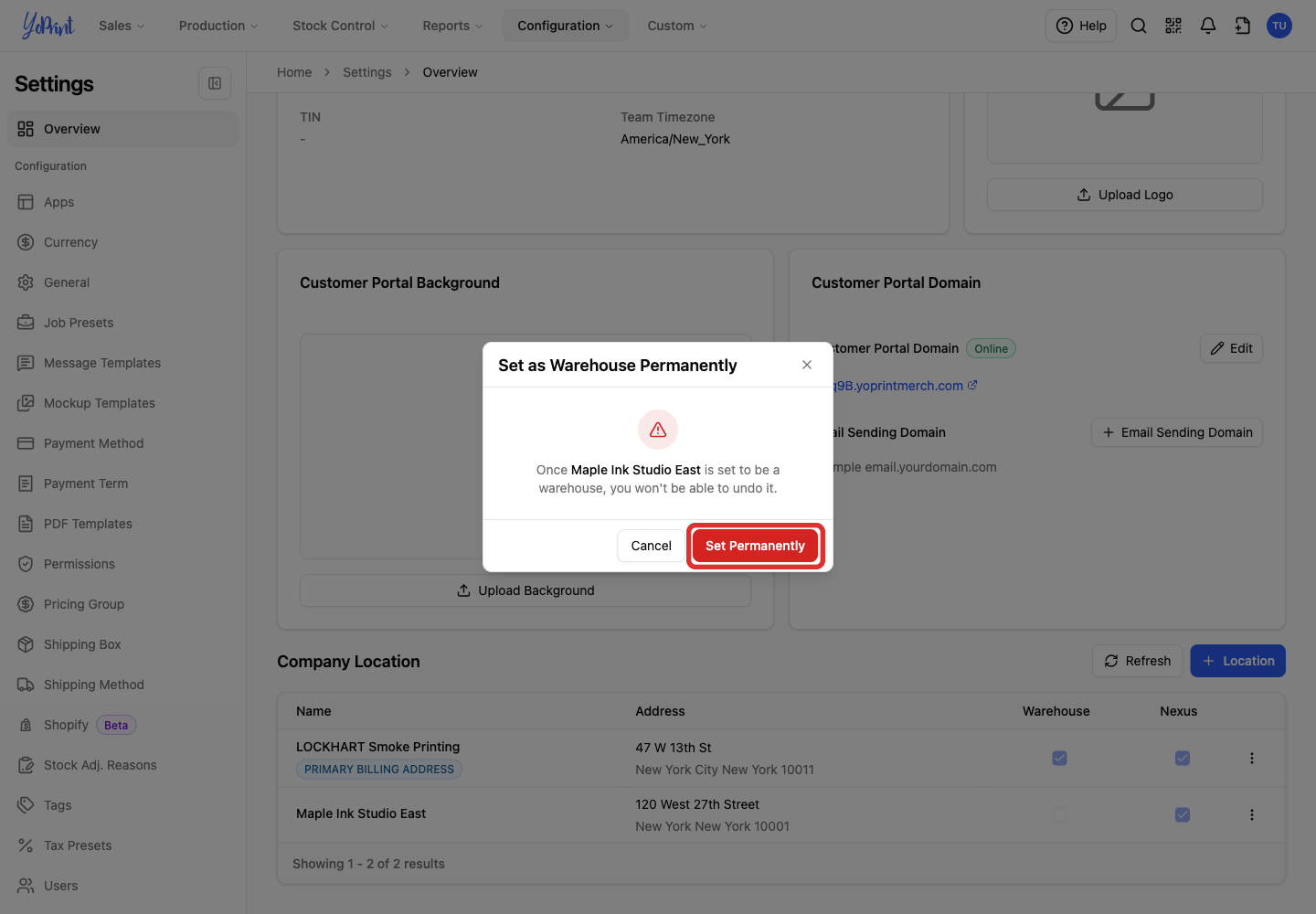Expand the Reports menu
Image resolution: width=1316 pixels, height=914 pixels.
(452, 26)
